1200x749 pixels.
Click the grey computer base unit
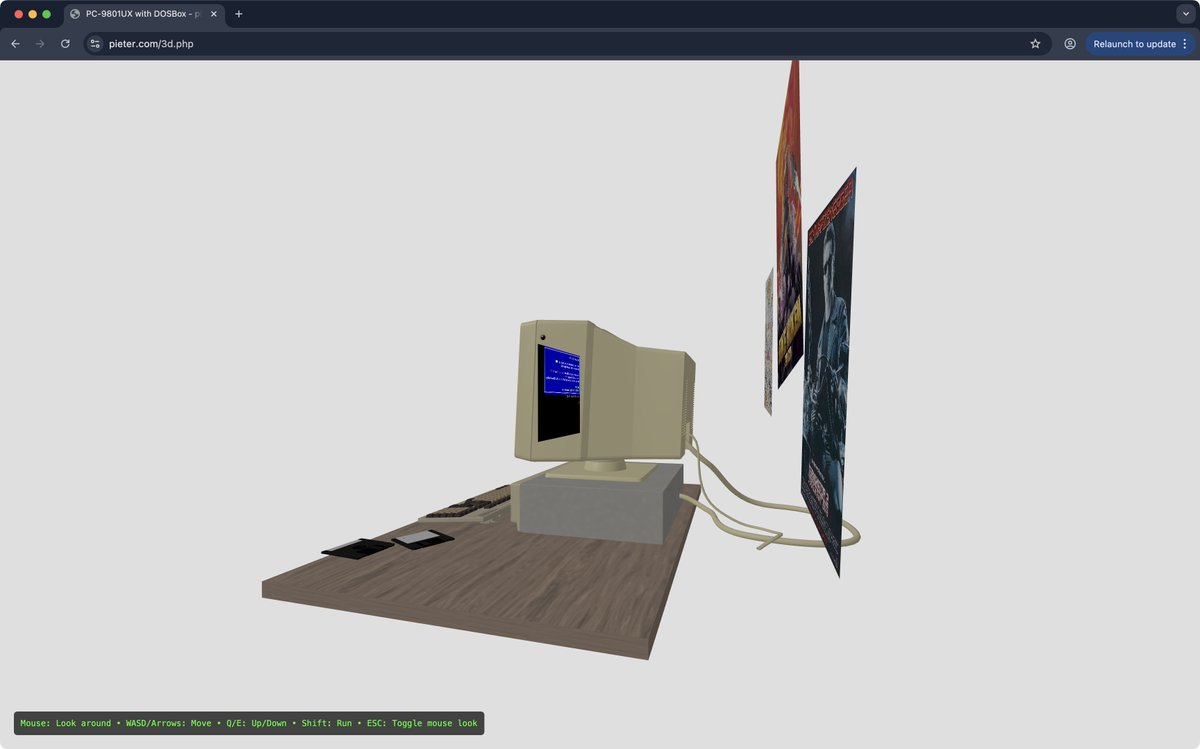point(597,505)
